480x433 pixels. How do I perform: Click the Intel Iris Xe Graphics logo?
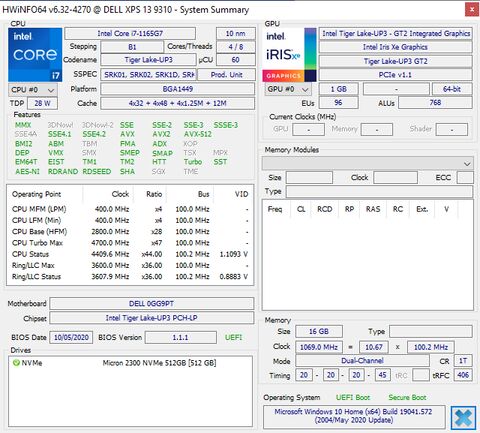click(289, 55)
